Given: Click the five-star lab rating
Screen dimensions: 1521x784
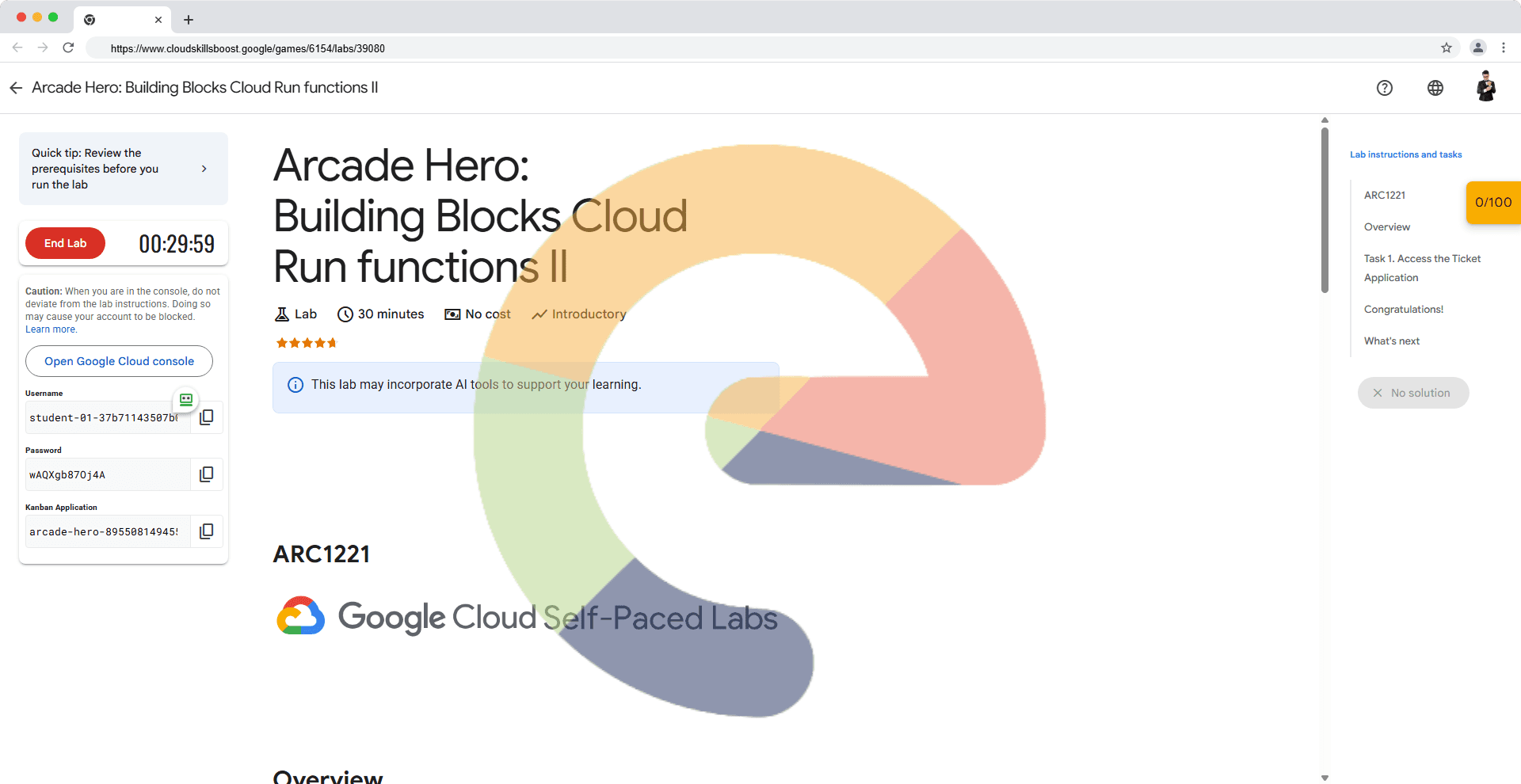Looking at the screenshot, I should click(307, 343).
